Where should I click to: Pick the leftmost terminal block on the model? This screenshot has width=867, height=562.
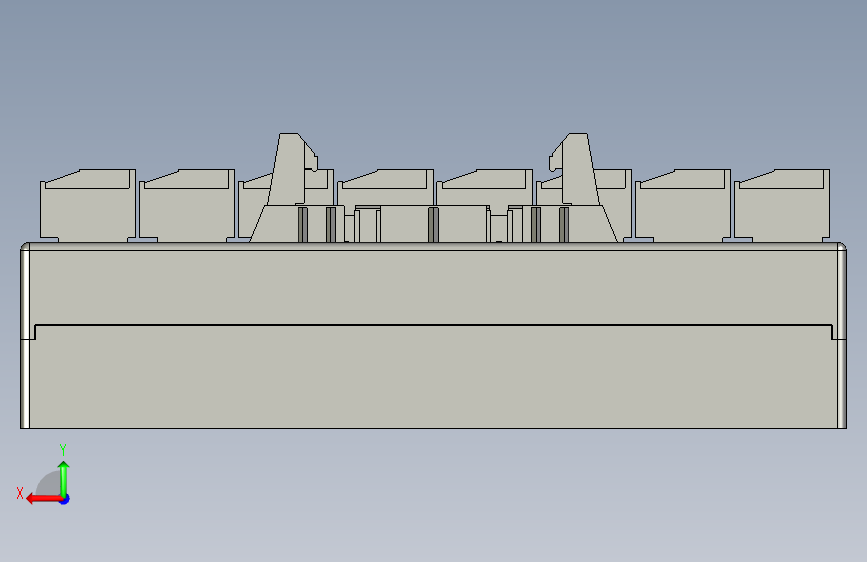point(88,205)
